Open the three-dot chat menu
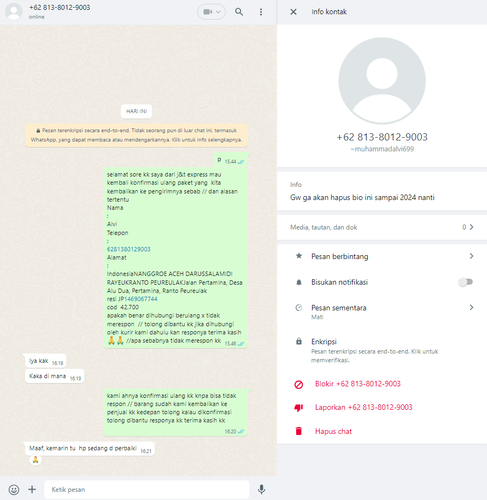Screen dimensions: 487x500 261,12
